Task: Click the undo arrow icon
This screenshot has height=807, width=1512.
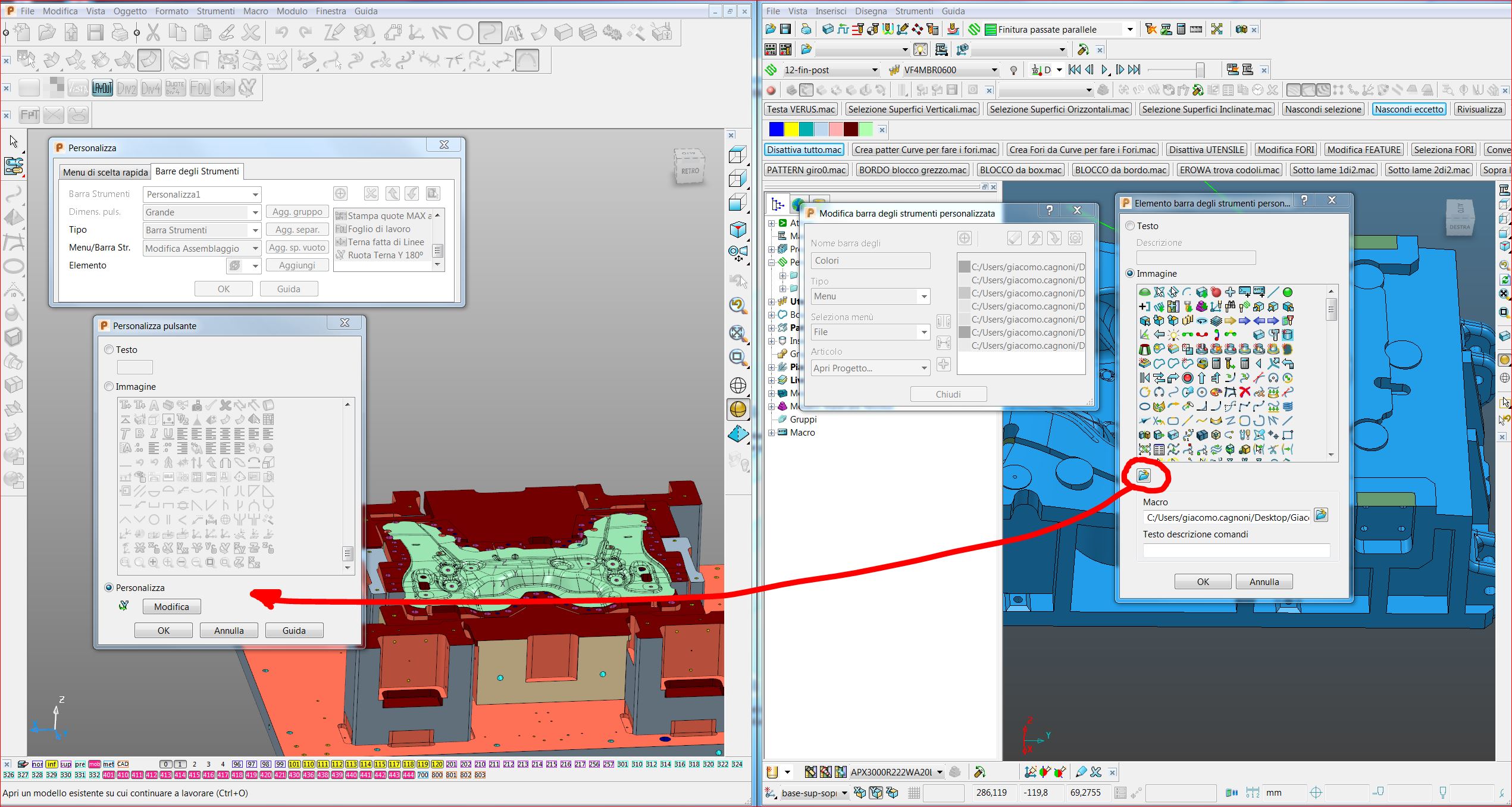Action: point(281,32)
